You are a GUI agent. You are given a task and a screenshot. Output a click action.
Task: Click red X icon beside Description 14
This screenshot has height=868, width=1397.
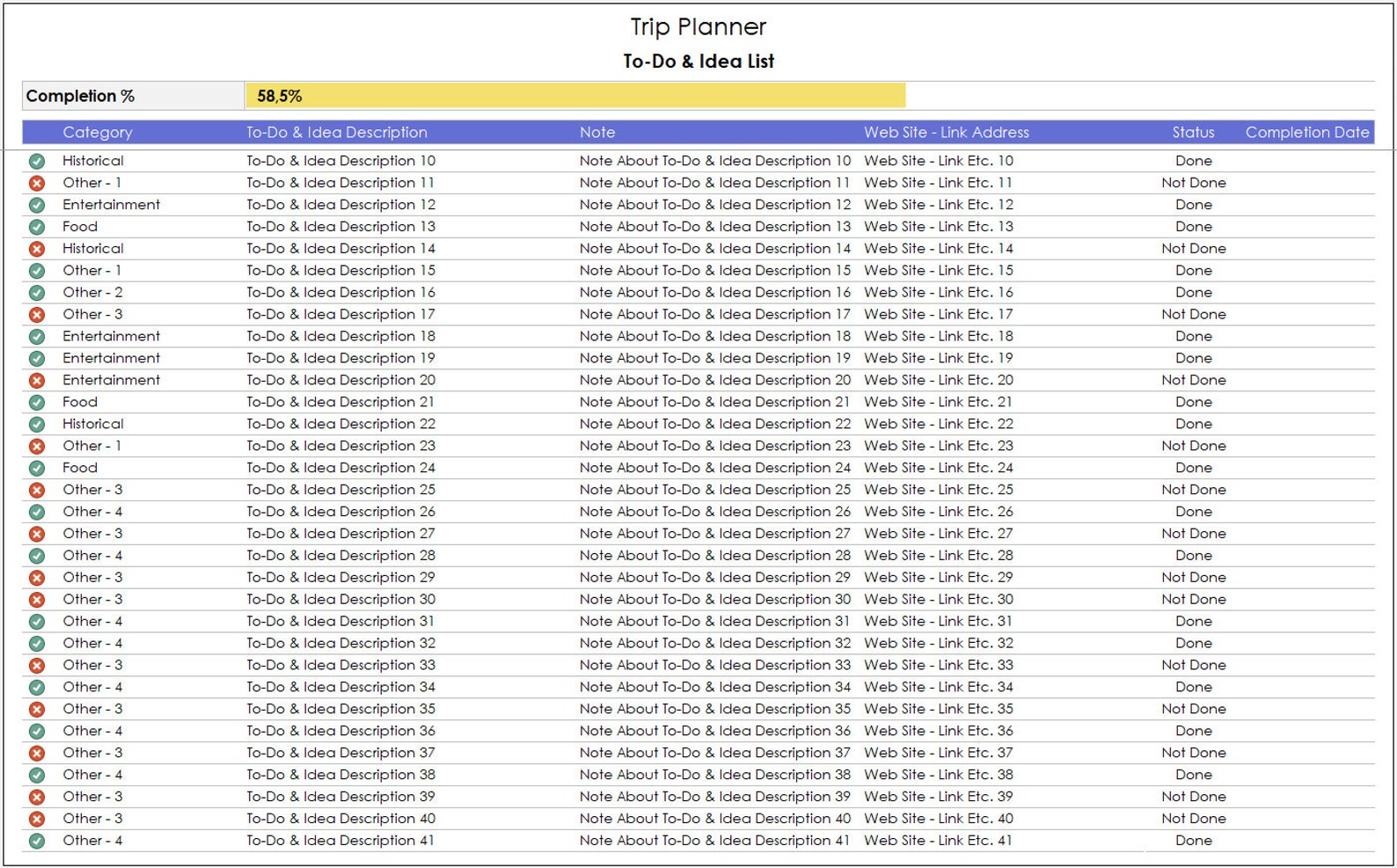point(37,249)
